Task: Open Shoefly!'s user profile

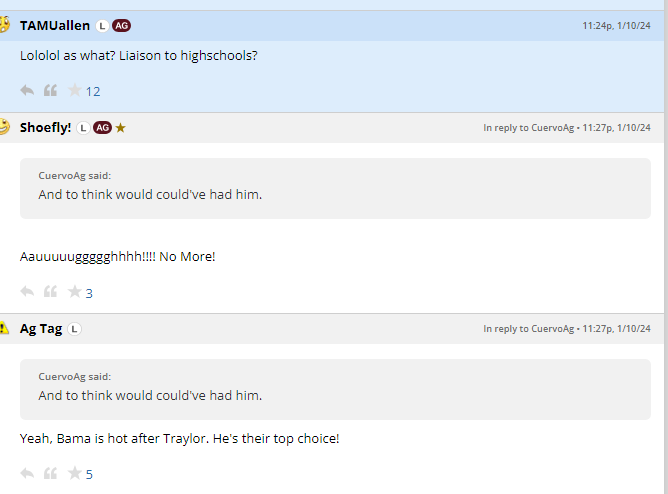Action: point(45,127)
